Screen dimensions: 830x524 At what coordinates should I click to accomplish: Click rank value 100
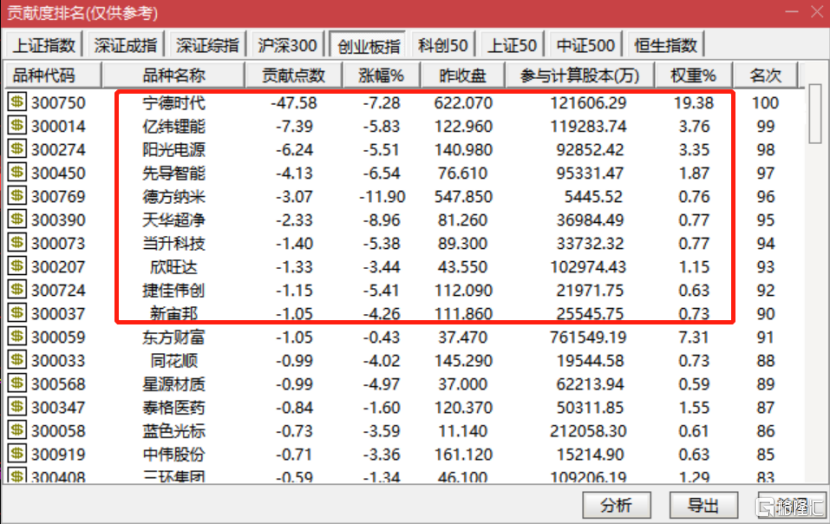click(765, 103)
